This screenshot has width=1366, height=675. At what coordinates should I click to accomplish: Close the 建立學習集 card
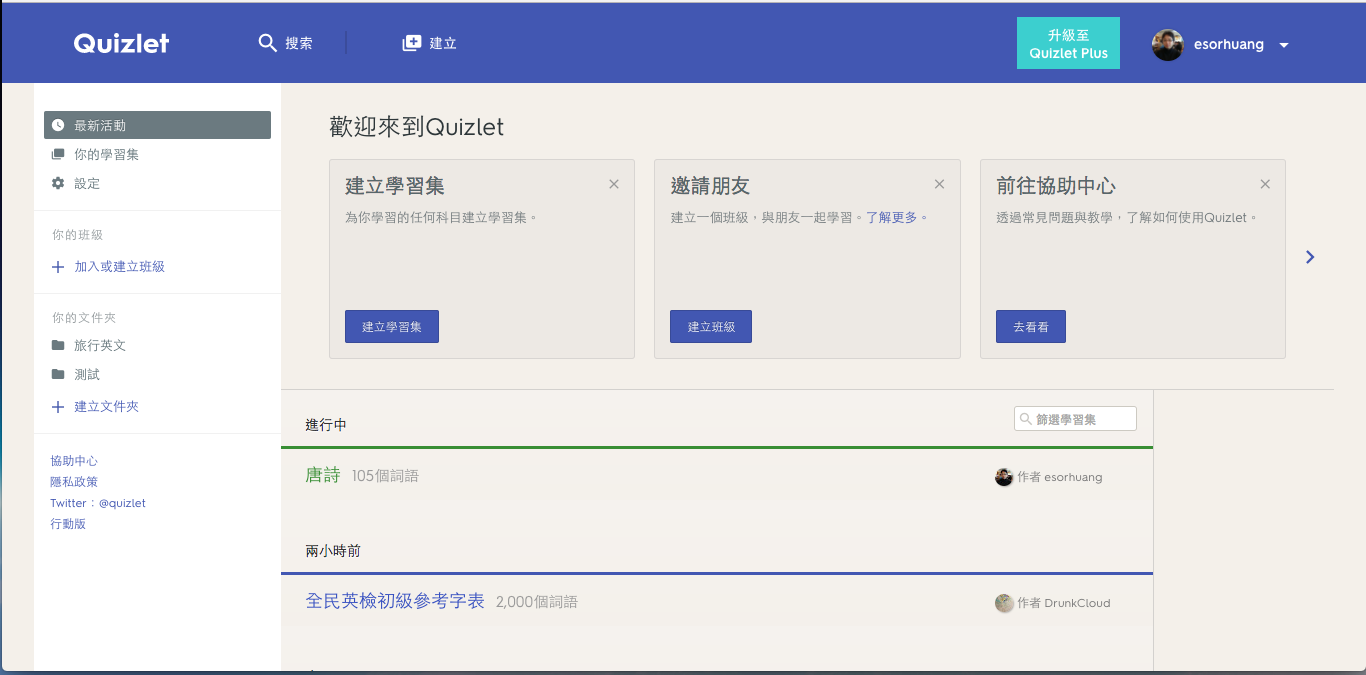point(614,184)
